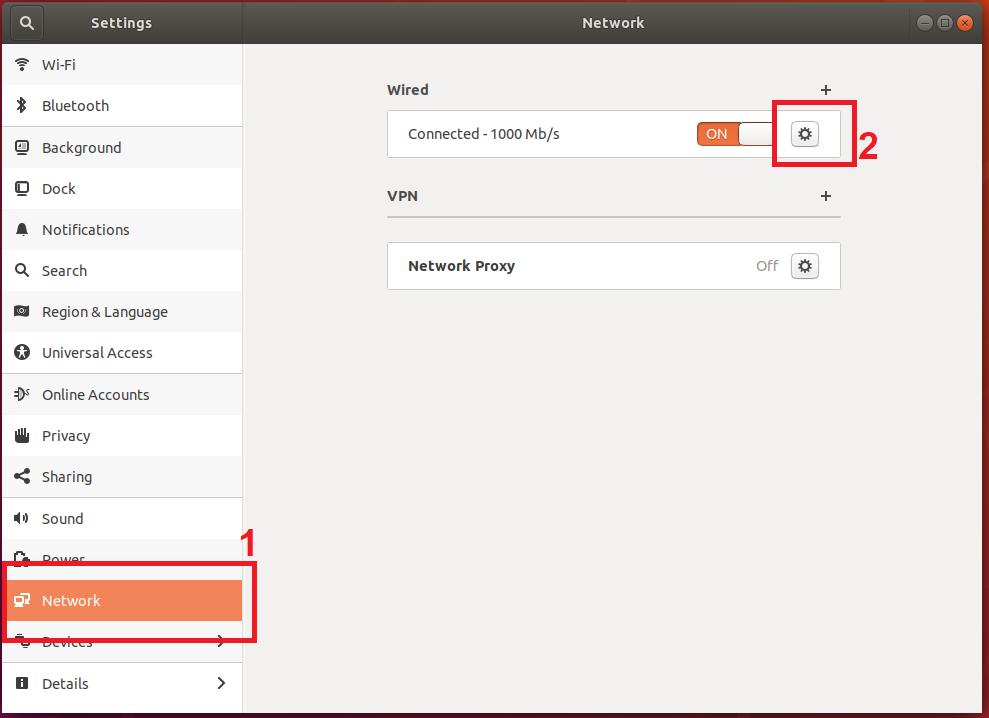Turn off the Wired connection switch
Image resolution: width=989 pixels, height=718 pixels.
pyautogui.click(x=735, y=134)
